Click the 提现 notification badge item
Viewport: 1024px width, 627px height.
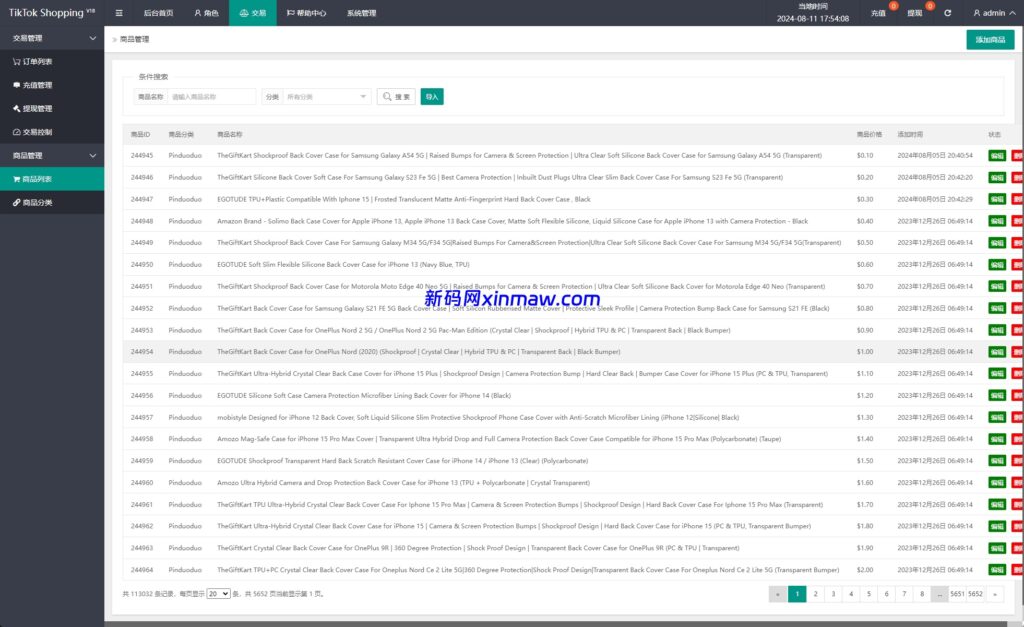click(x=915, y=13)
